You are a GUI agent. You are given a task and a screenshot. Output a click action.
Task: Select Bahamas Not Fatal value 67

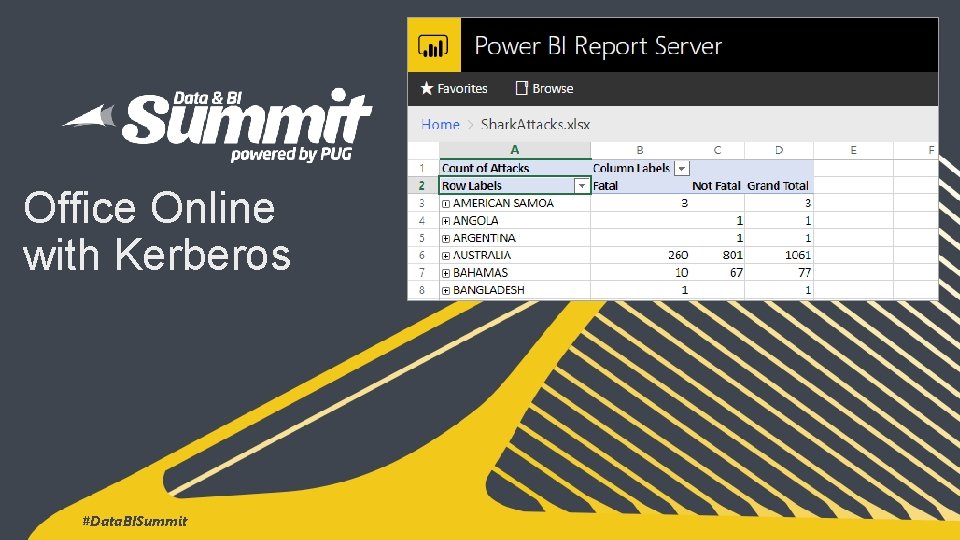pyautogui.click(x=717, y=273)
